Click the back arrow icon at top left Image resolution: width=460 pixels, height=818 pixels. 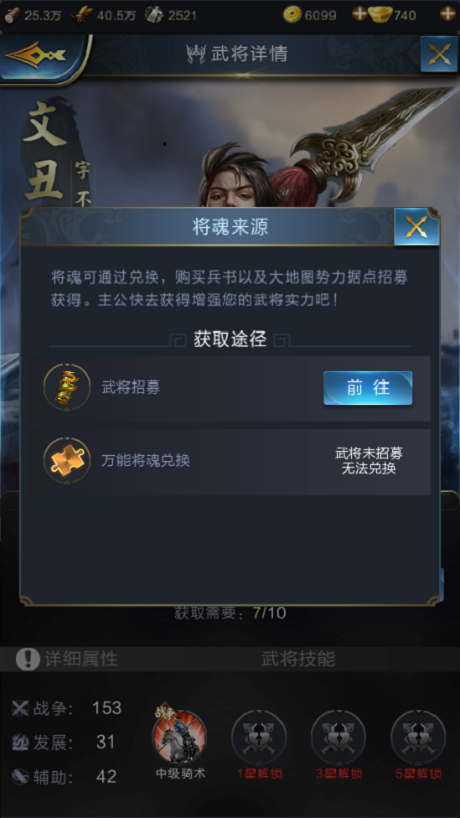[x=35, y=54]
